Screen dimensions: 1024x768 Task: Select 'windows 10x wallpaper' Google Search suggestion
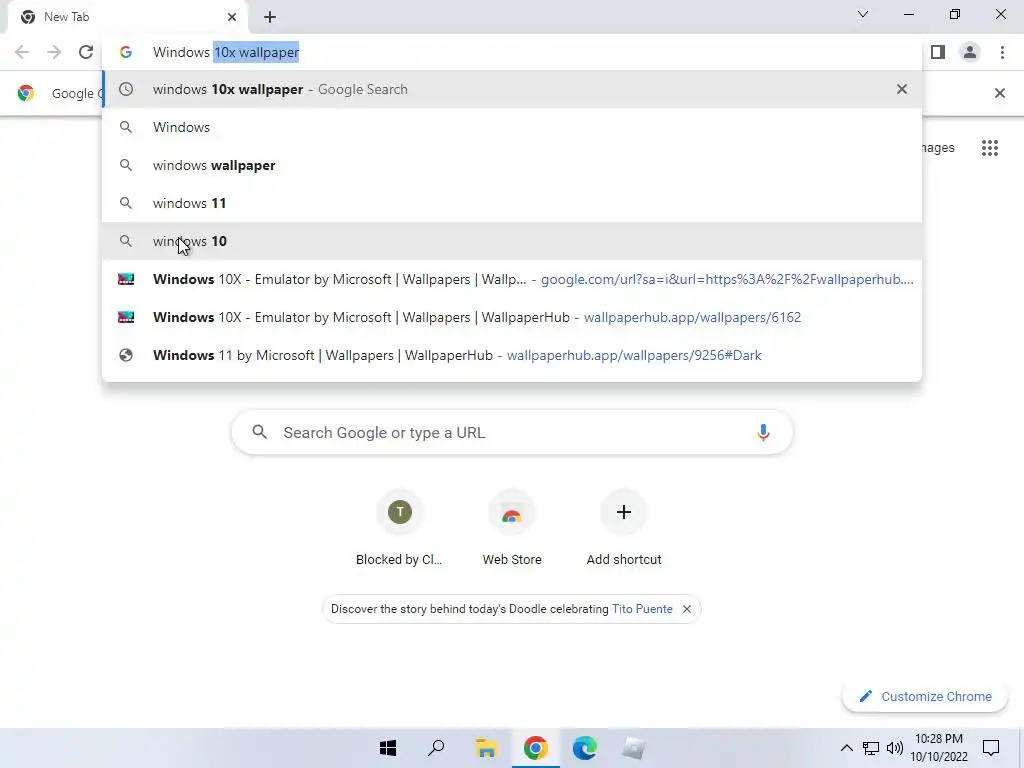(x=512, y=89)
